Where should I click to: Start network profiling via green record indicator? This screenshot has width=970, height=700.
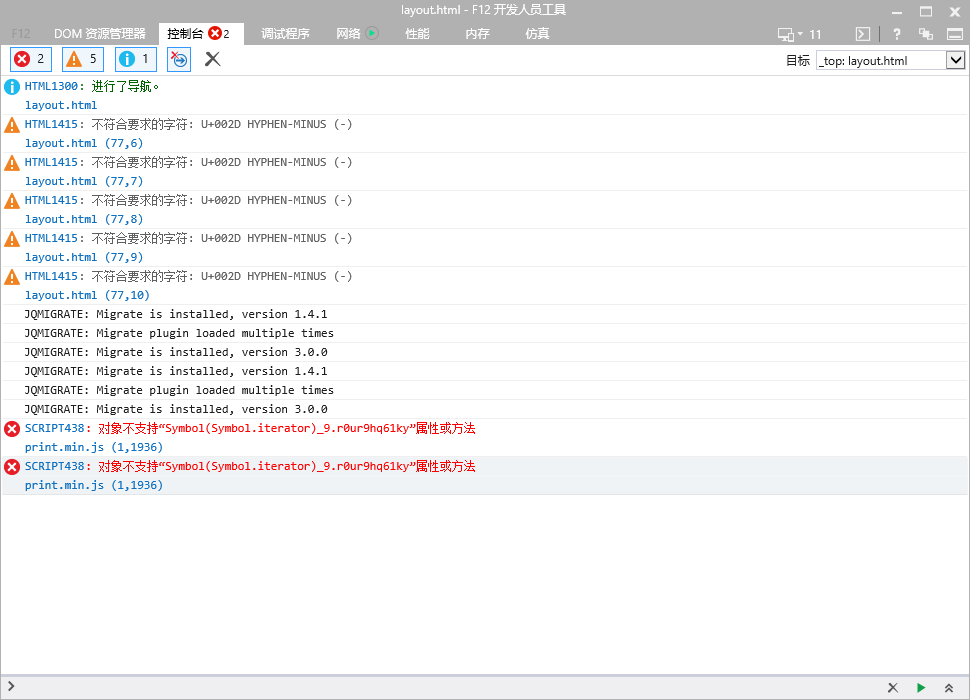370,33
